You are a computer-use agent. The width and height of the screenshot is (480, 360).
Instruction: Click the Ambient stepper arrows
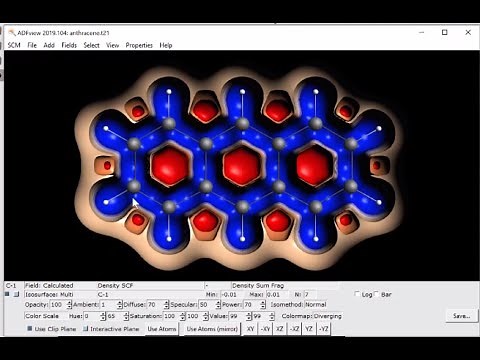(119, 304)
